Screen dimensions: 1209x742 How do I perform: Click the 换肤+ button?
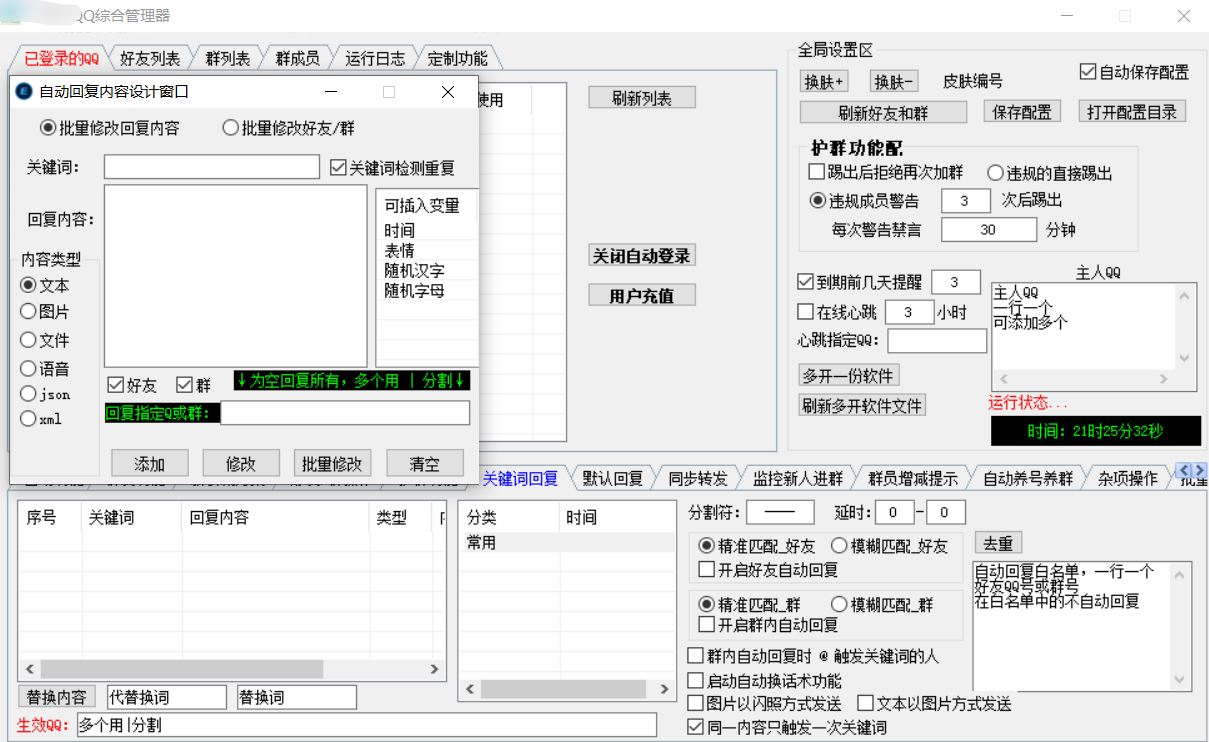click(x=825, y=82)
